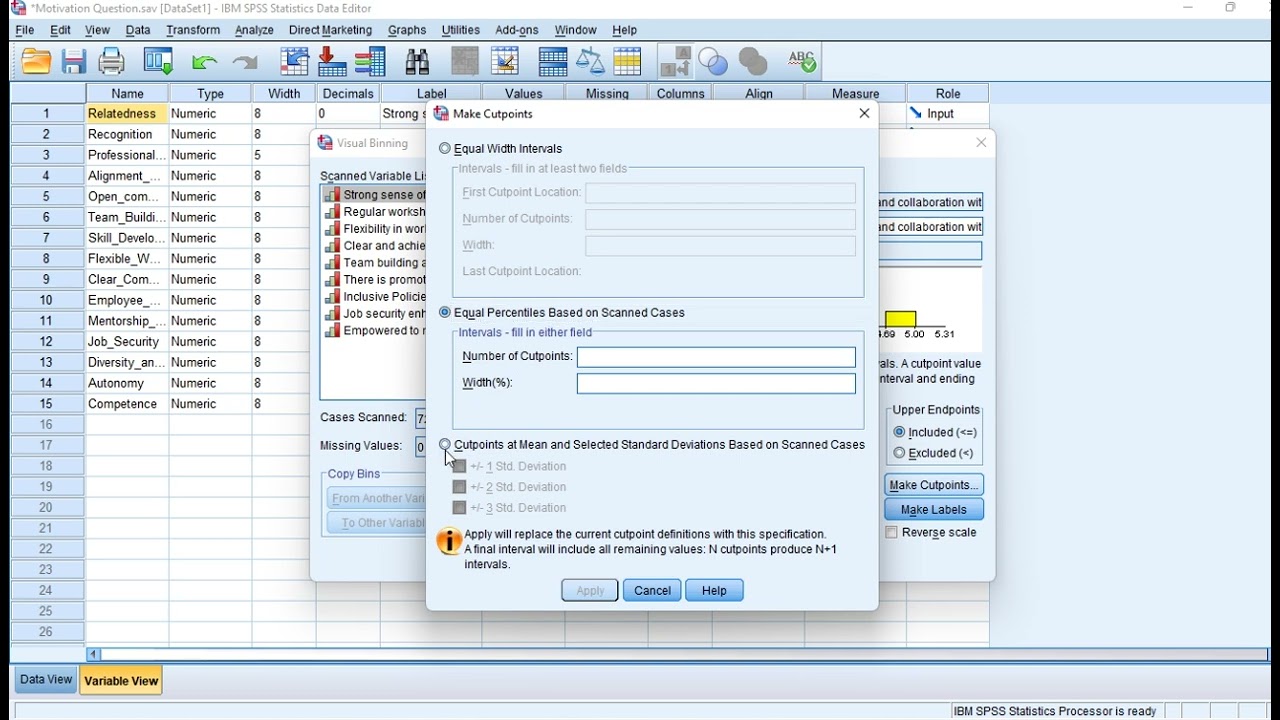
Task: Open the Analyze menu
Action: [254, 30]
